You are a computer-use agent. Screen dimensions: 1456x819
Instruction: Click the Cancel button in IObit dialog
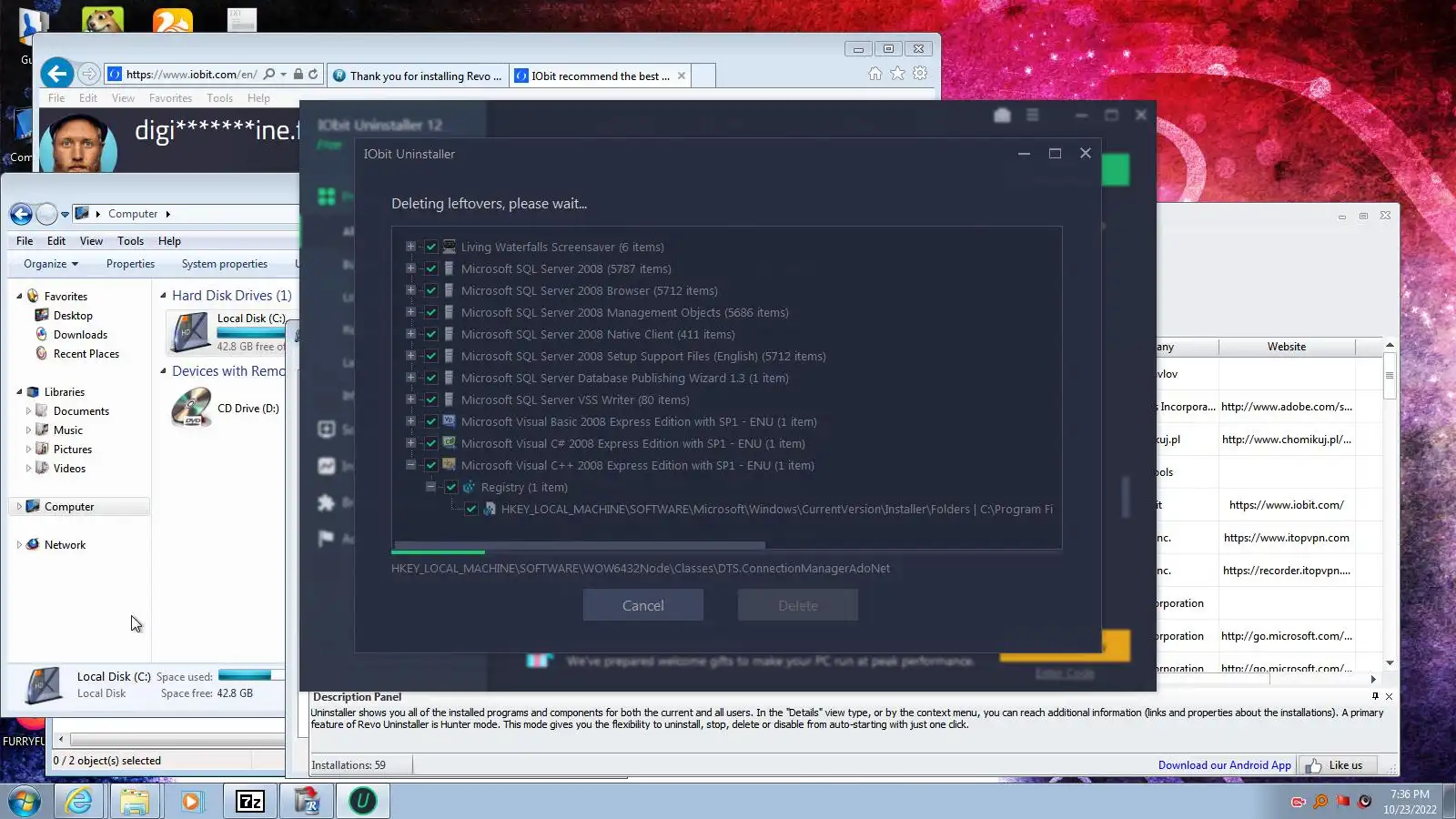pyautogui.click(x=643, y=605)
